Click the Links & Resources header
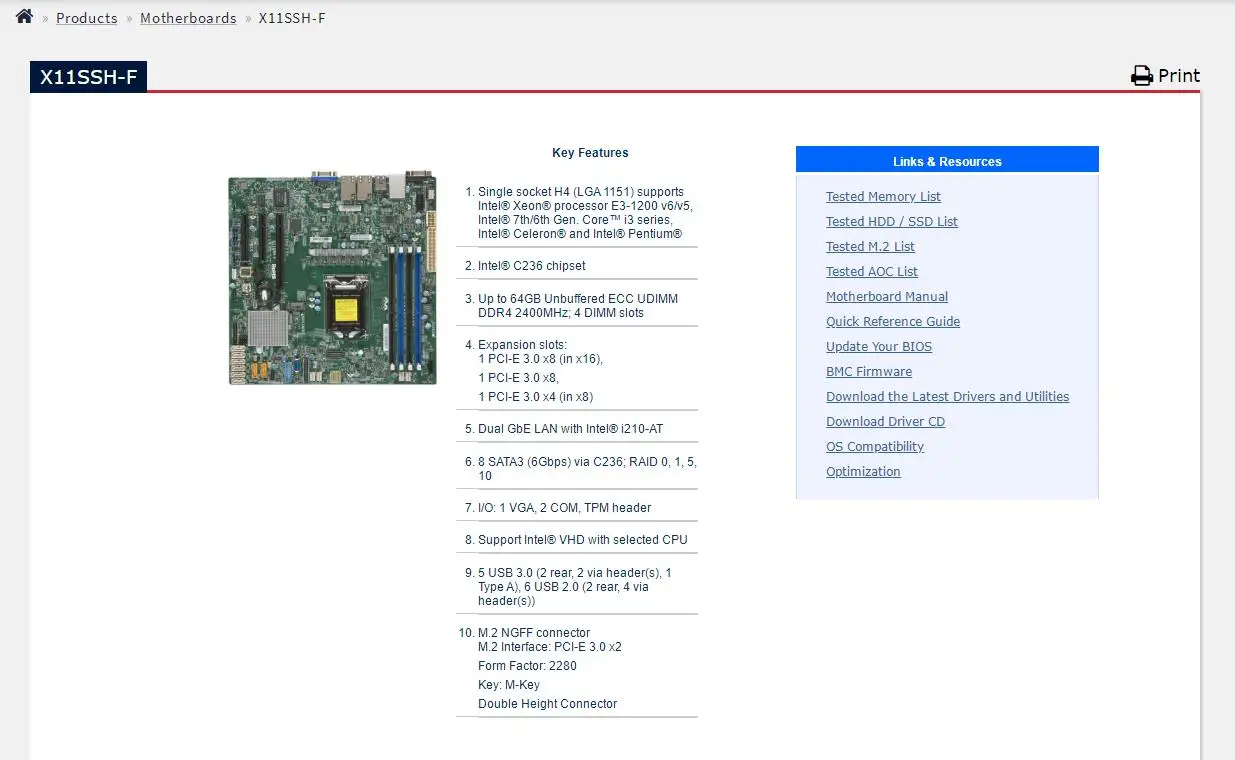Image resolution: width=1235 pixels, height=760 pixels. [947, 160]
